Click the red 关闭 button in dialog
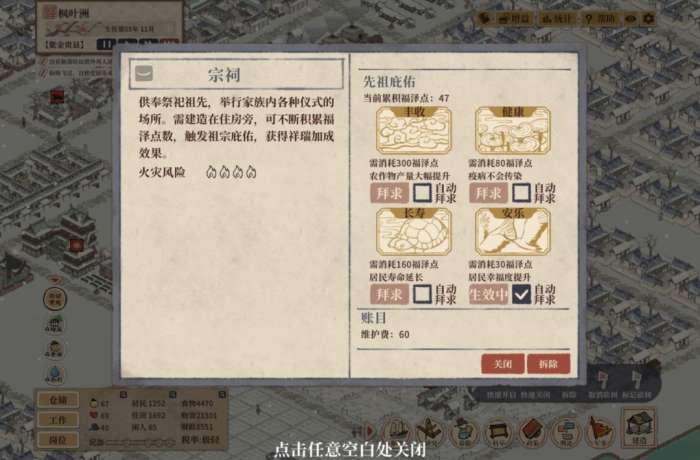 point(503,364)
